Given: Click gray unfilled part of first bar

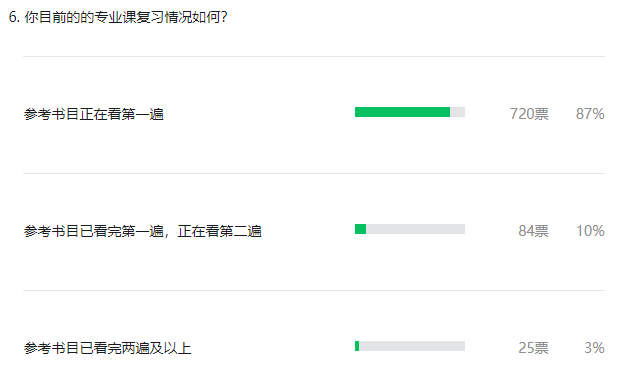Looking at the screenshot, I should 458,112.
